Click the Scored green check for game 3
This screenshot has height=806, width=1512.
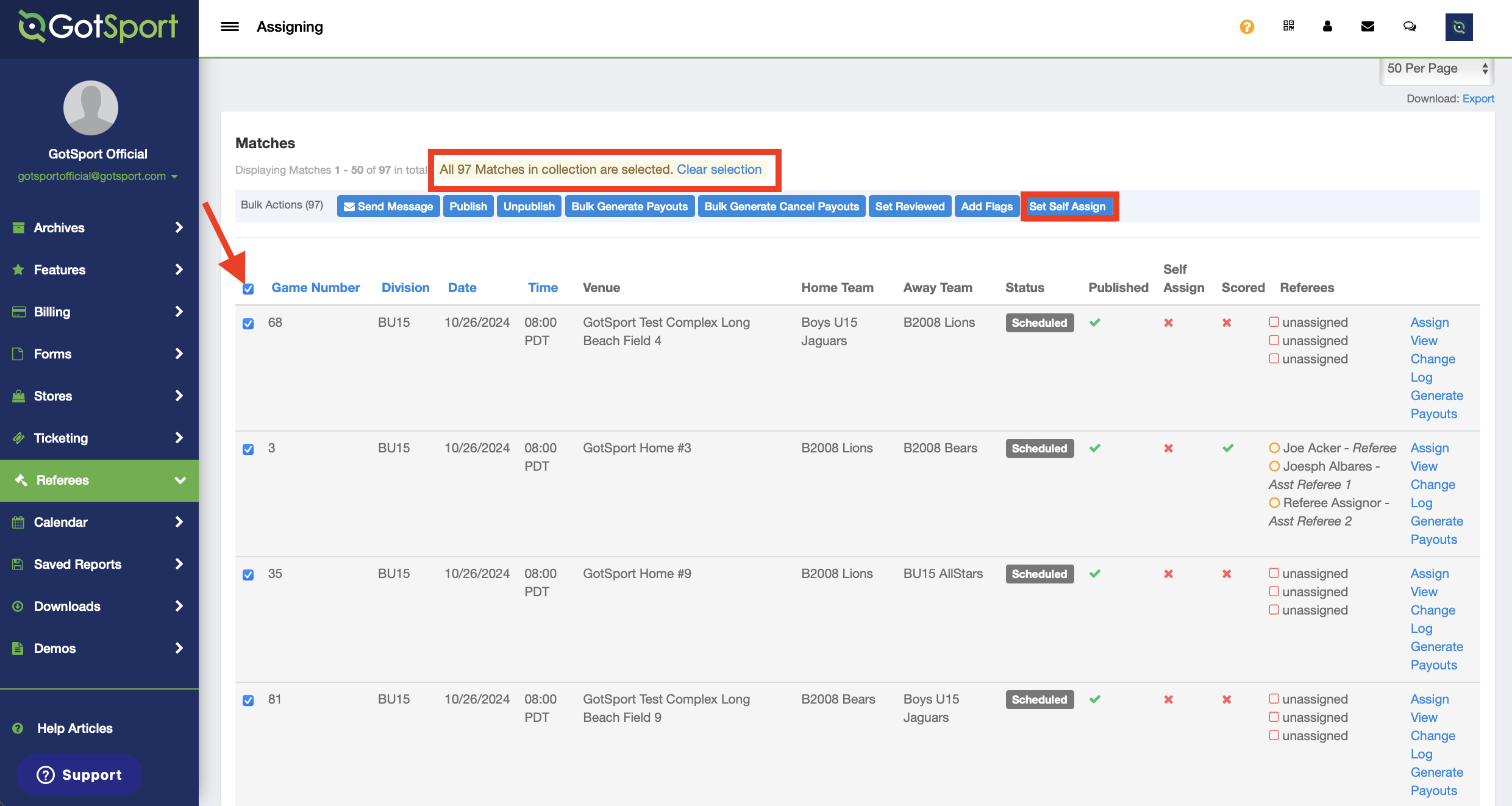click(x=1228, y=448)
